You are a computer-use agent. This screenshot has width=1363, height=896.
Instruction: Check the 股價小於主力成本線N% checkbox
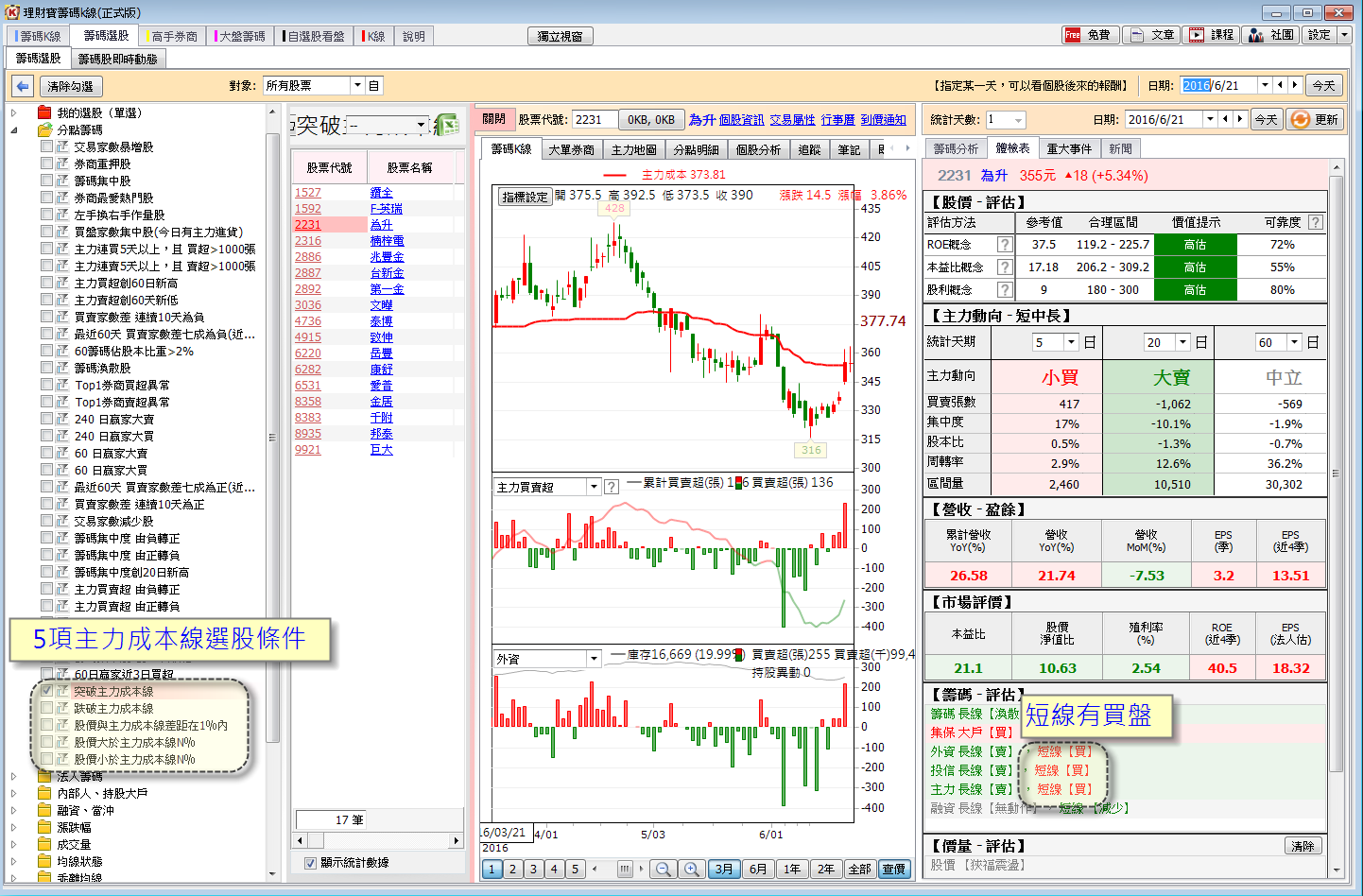click(x=46, y=759)
